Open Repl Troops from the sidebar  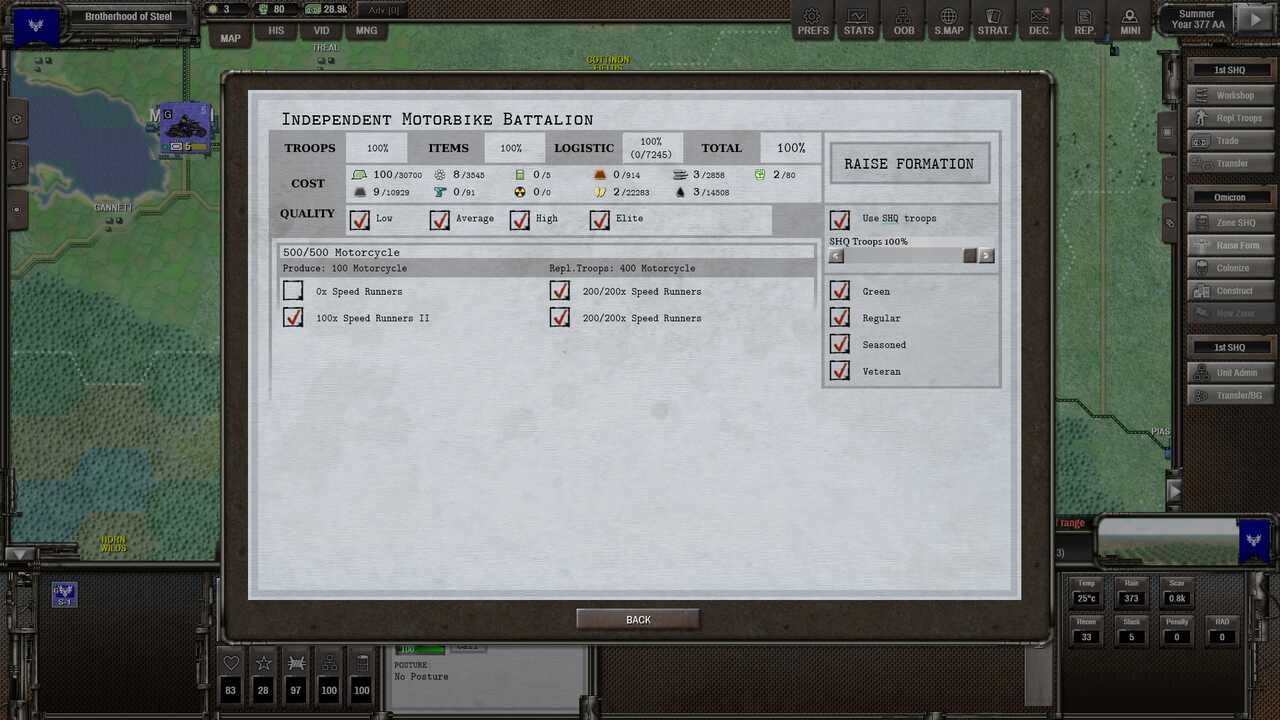[x=1229, y=118]
